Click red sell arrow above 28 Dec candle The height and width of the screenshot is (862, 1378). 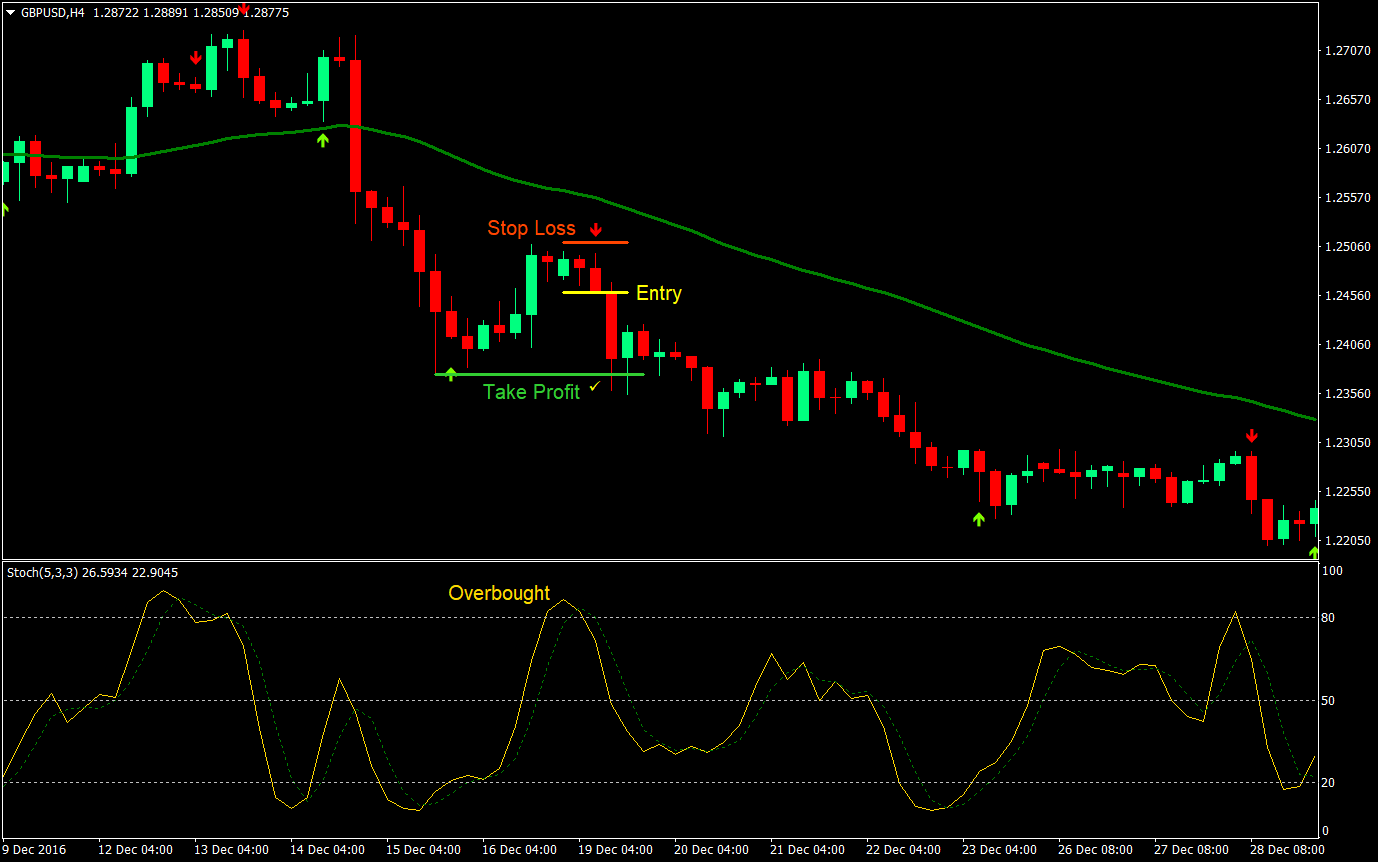pos(1251,436)
